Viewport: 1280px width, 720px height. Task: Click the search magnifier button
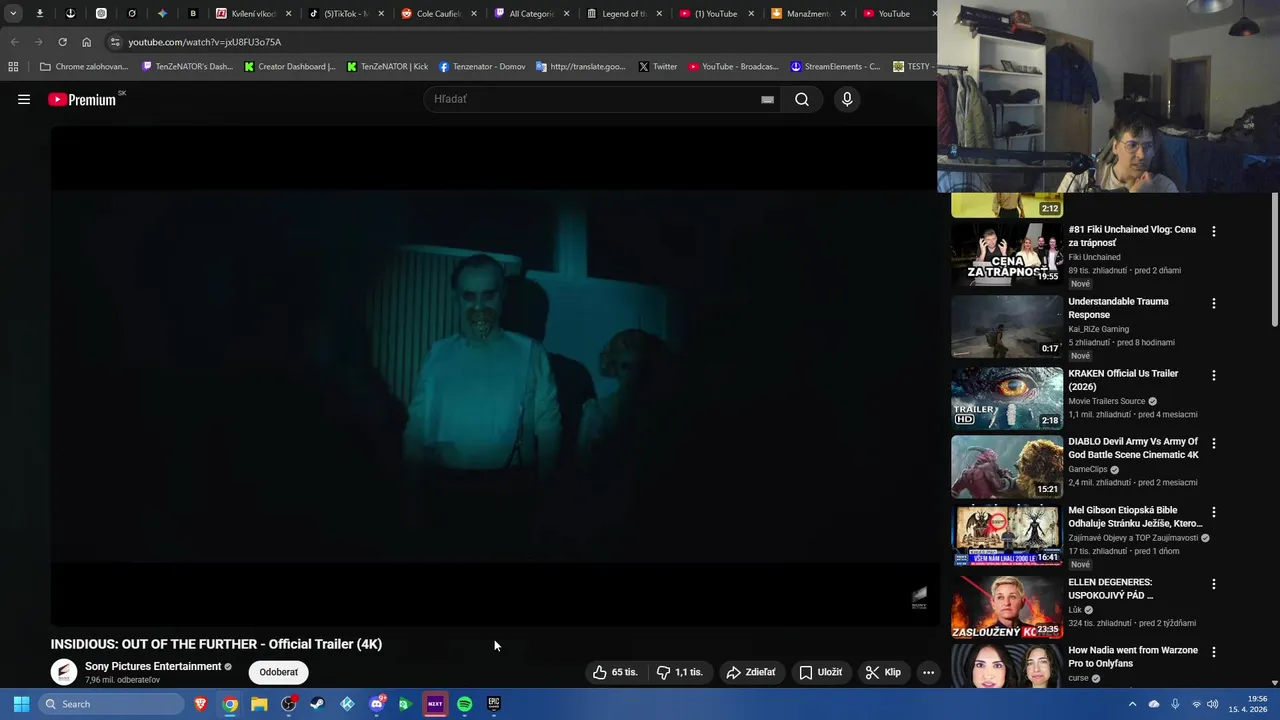coord(802,99)
